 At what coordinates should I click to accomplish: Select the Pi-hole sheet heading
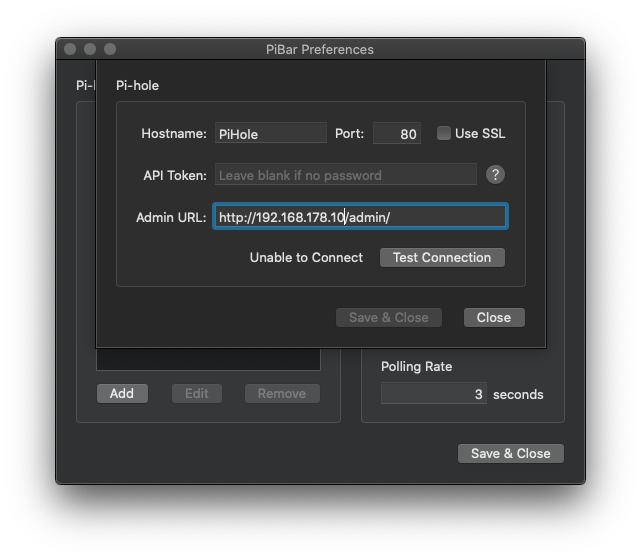(x=137, y=85)
